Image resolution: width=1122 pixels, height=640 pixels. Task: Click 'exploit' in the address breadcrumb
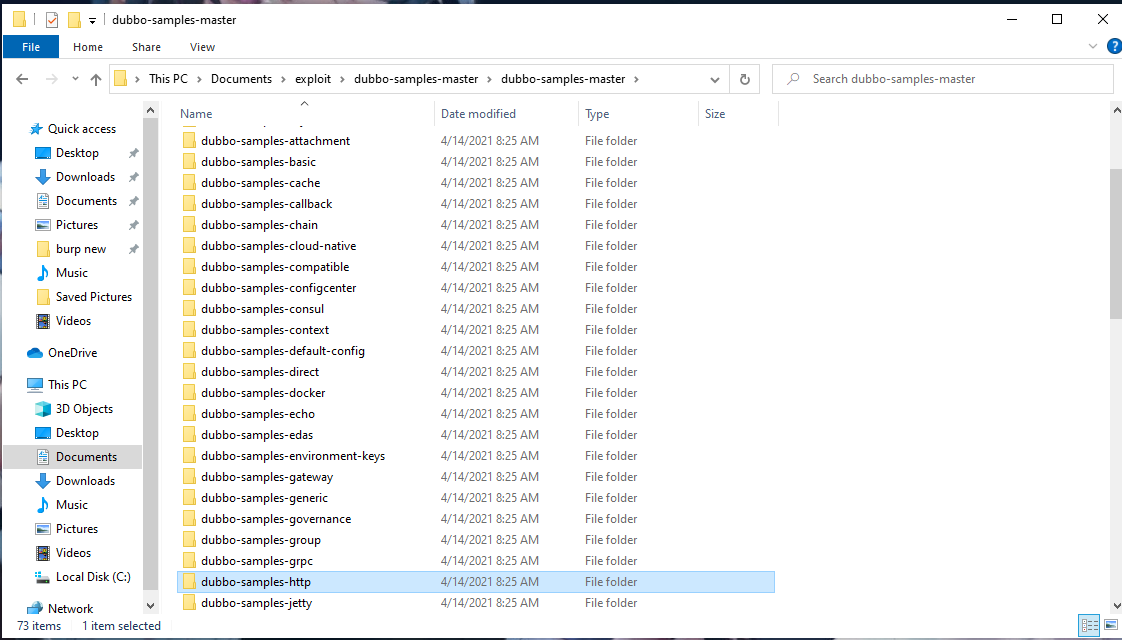click(313, 79)
